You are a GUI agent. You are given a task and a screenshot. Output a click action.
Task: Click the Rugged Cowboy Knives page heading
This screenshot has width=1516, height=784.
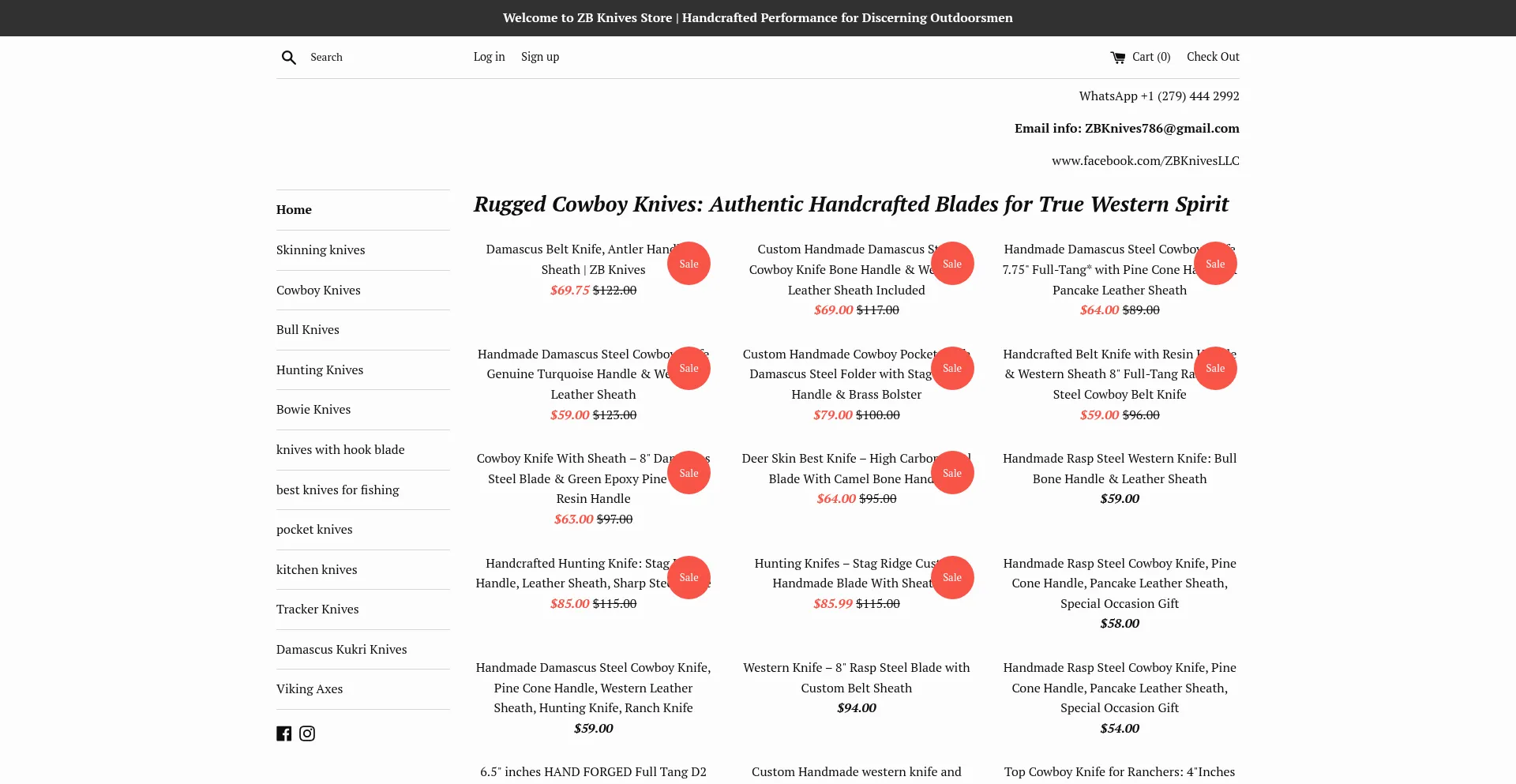click(x=850, y=204)
